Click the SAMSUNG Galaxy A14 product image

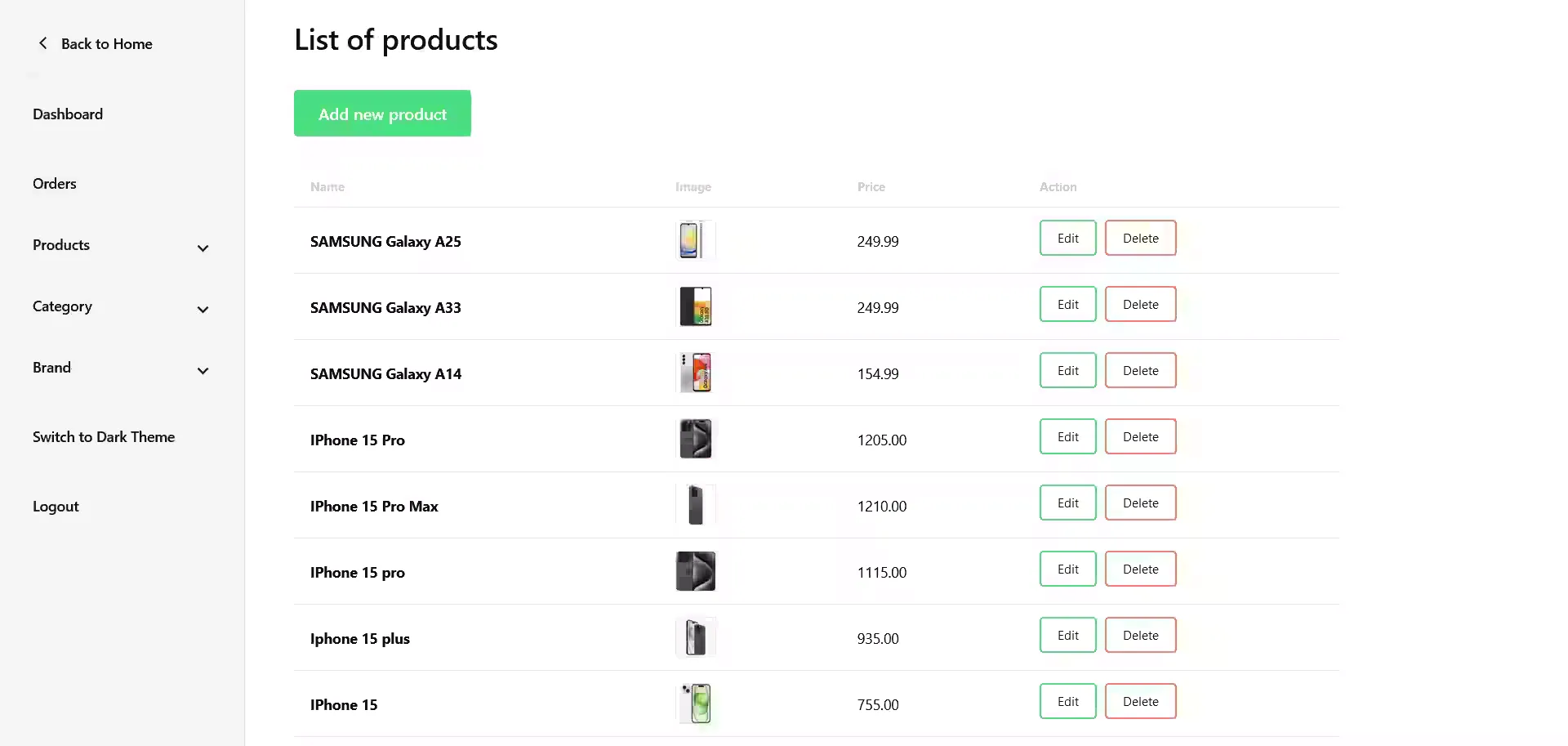pos(695,373)
